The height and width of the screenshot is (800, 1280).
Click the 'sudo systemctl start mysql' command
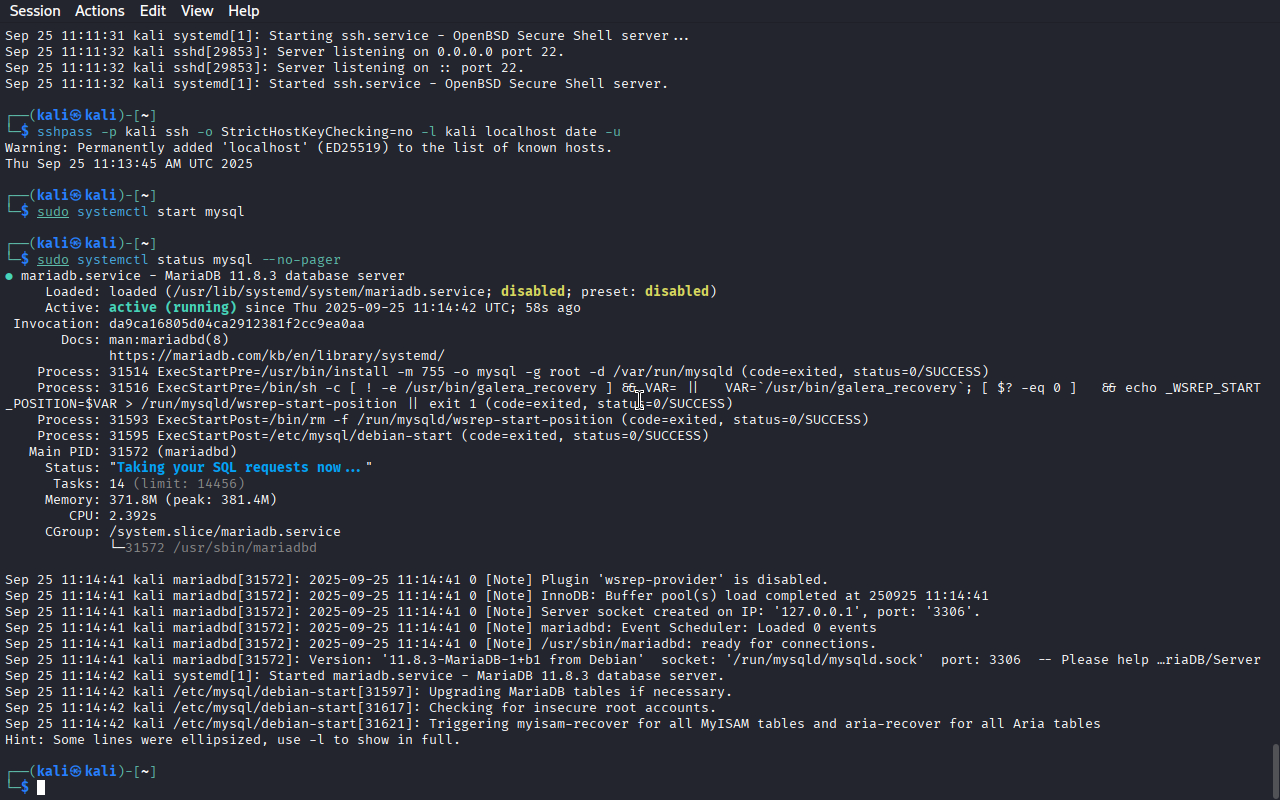pyautogui.click(x=140, y=212)
